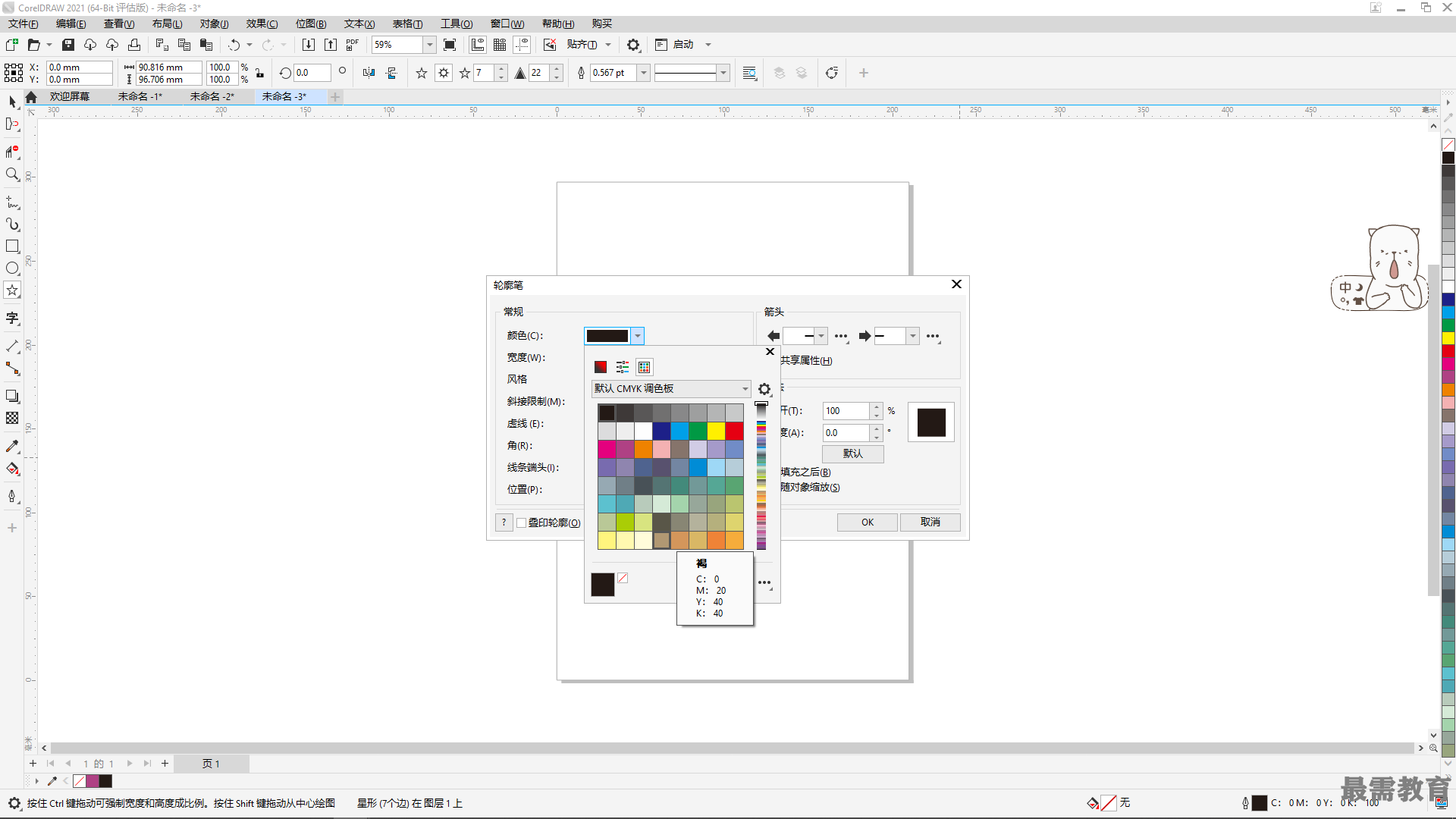Click the Complex star icon in property bar

444,73
